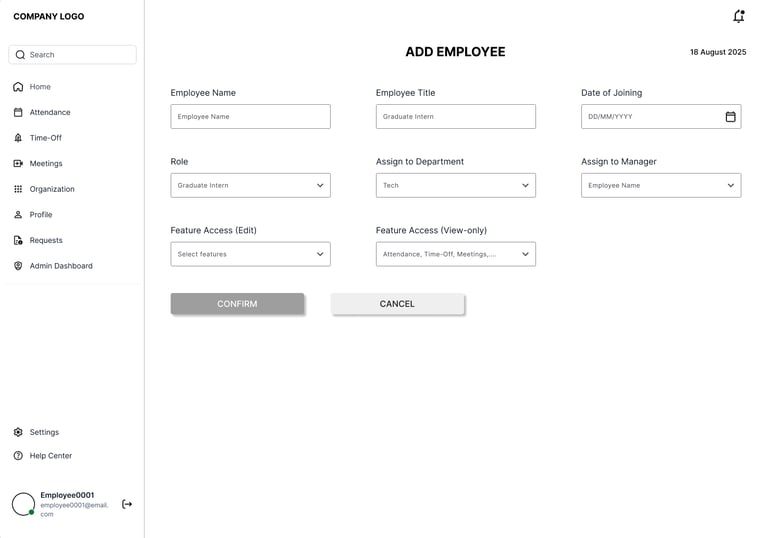Click the Admin Dashboard shield icon
This screenshot has width=768, height=538.
[x=18, y=266]
